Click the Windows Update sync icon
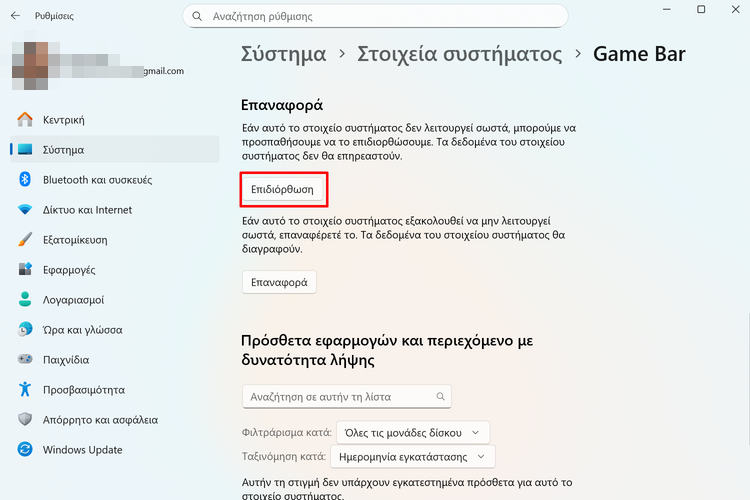 tap(26, 450)
